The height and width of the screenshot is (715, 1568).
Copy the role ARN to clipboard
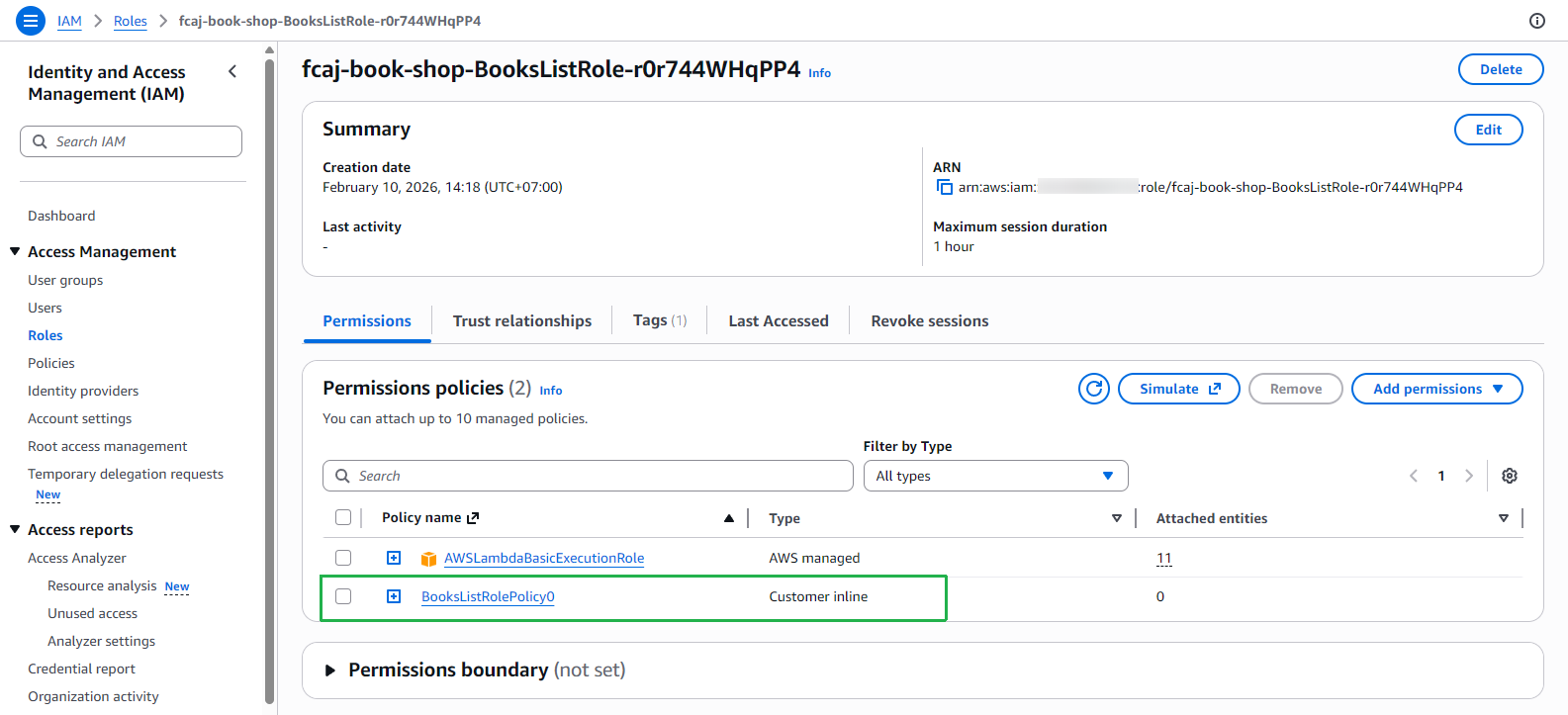tap(944, 187)
